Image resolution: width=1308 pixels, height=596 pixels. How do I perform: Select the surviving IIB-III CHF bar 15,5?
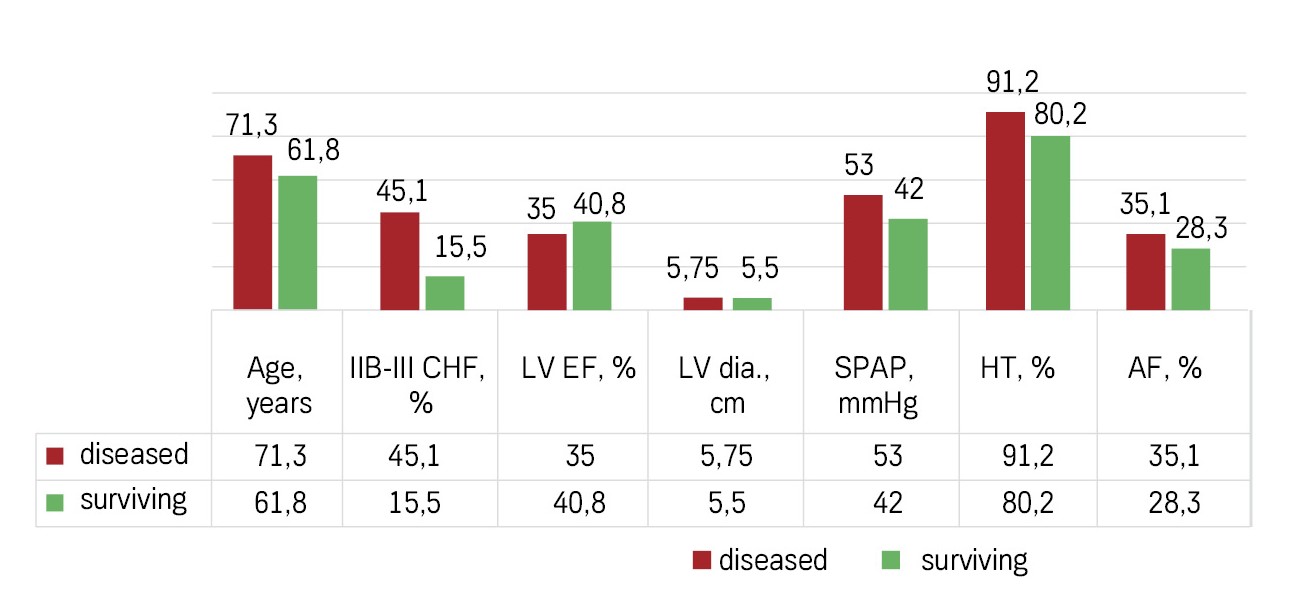point(445,292)
